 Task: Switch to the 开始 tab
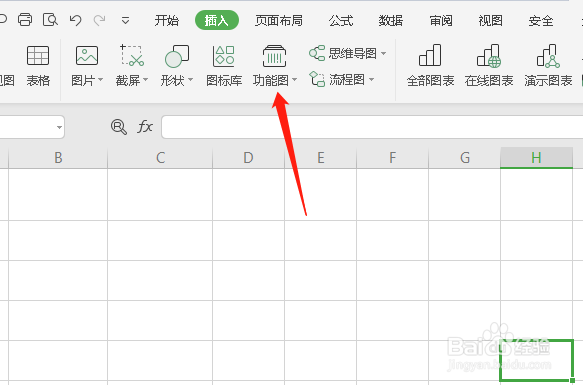[167, 20]
